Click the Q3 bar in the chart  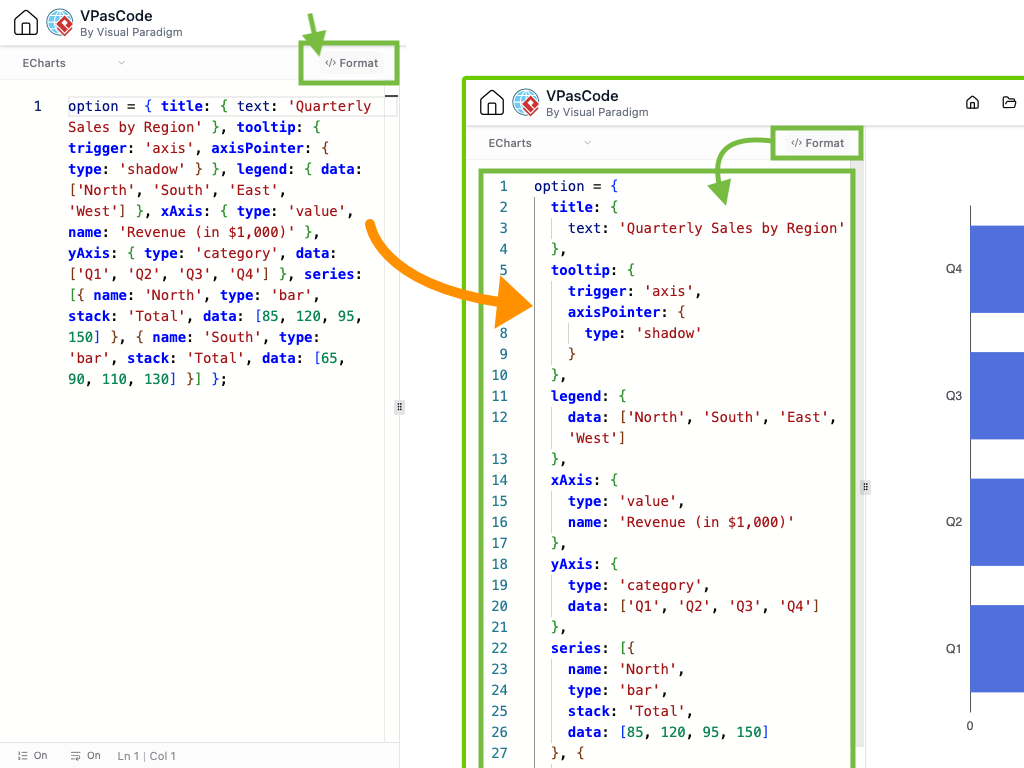click(x=997, y=396)
